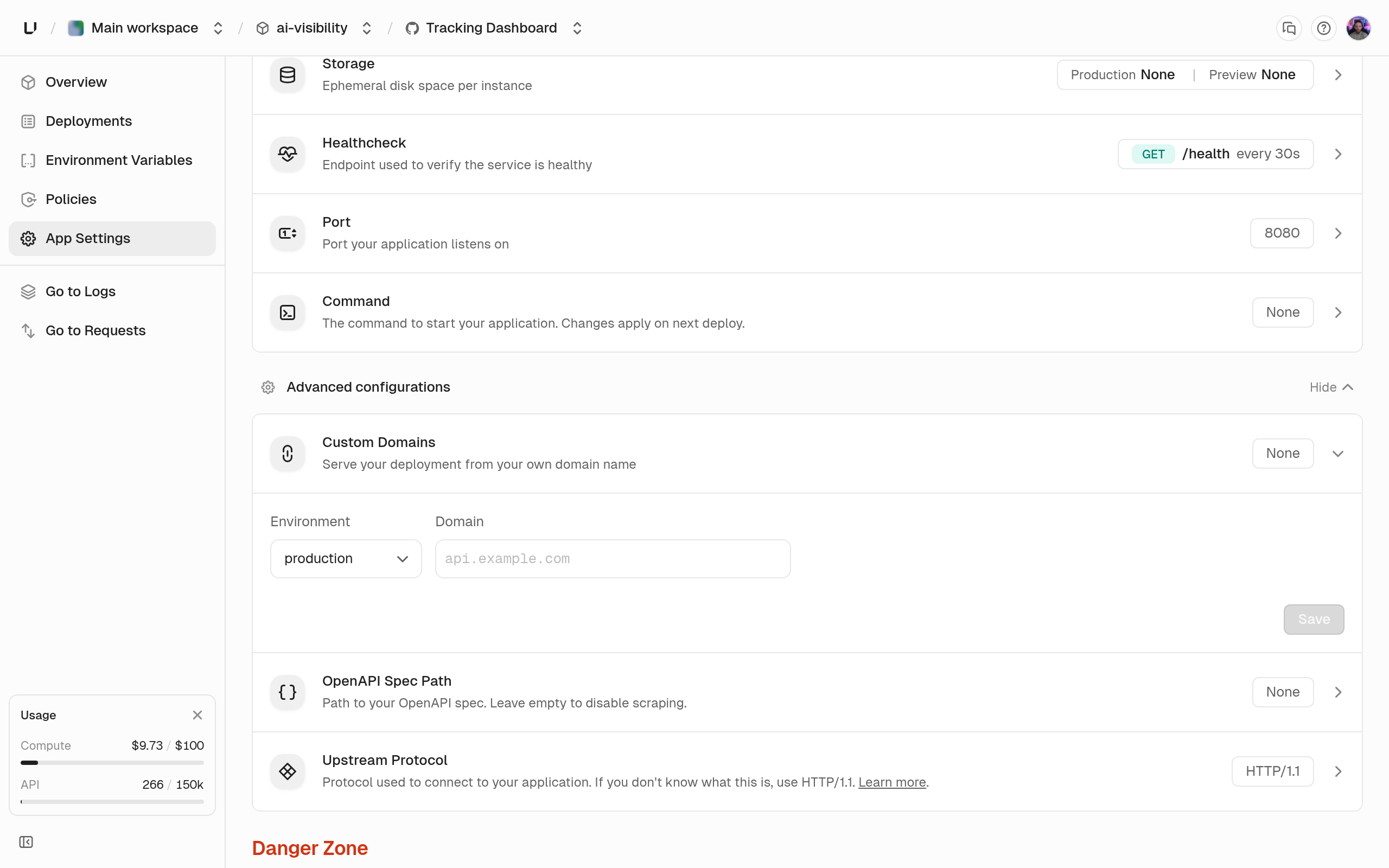Image resolution: width=1389 pixels, height=868 pixels.
Task: Click the Healthcheck heartbeat icon
Action: click(x=287, y=154)
